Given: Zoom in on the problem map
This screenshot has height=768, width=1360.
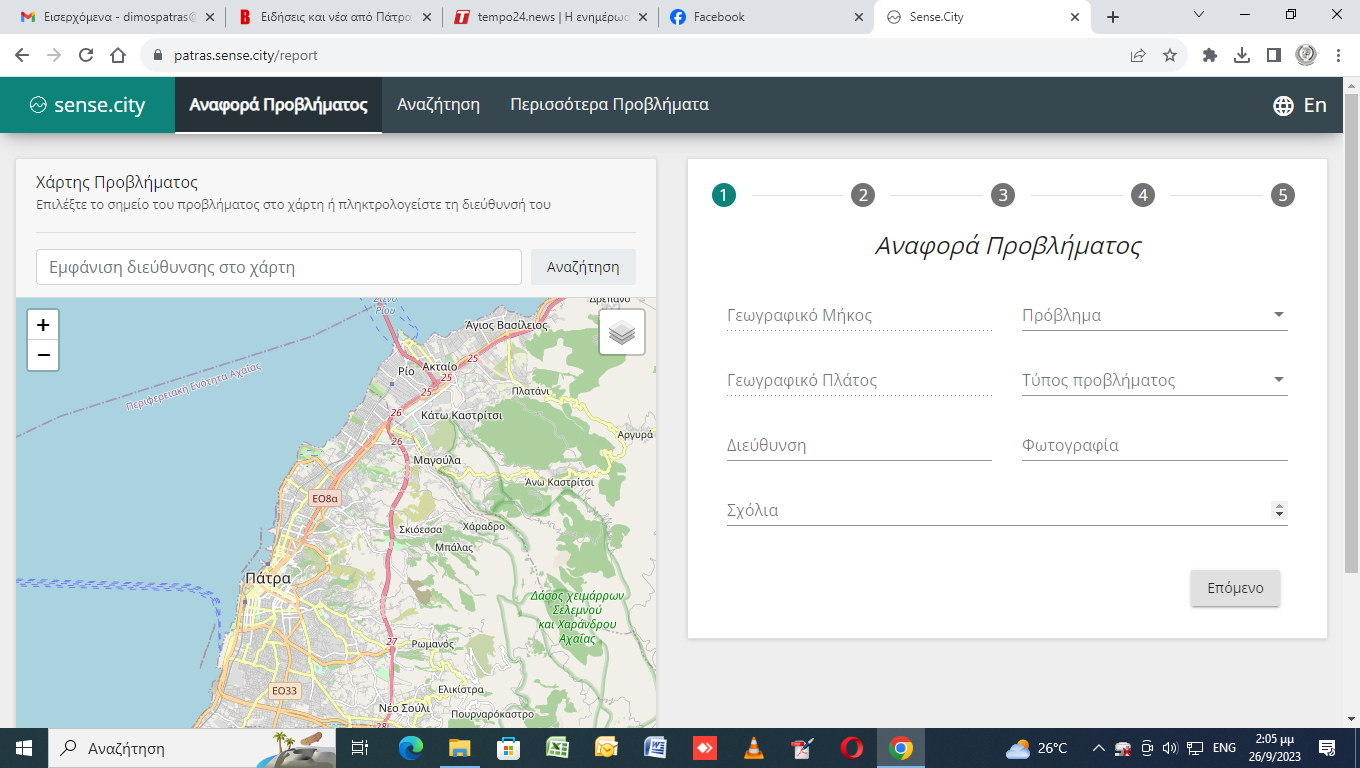Looking at the screenshot, I should [43, 325].
